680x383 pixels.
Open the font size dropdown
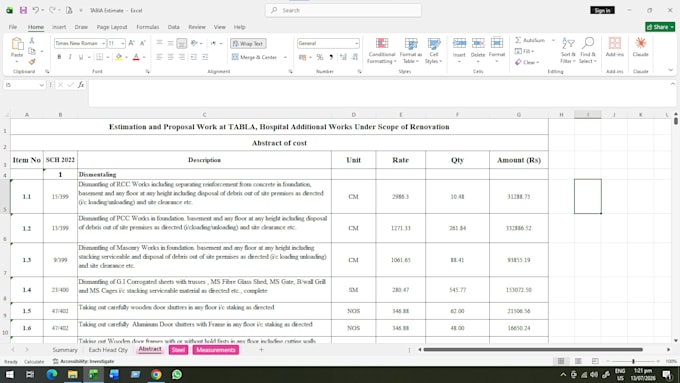(x=123, y=43)
